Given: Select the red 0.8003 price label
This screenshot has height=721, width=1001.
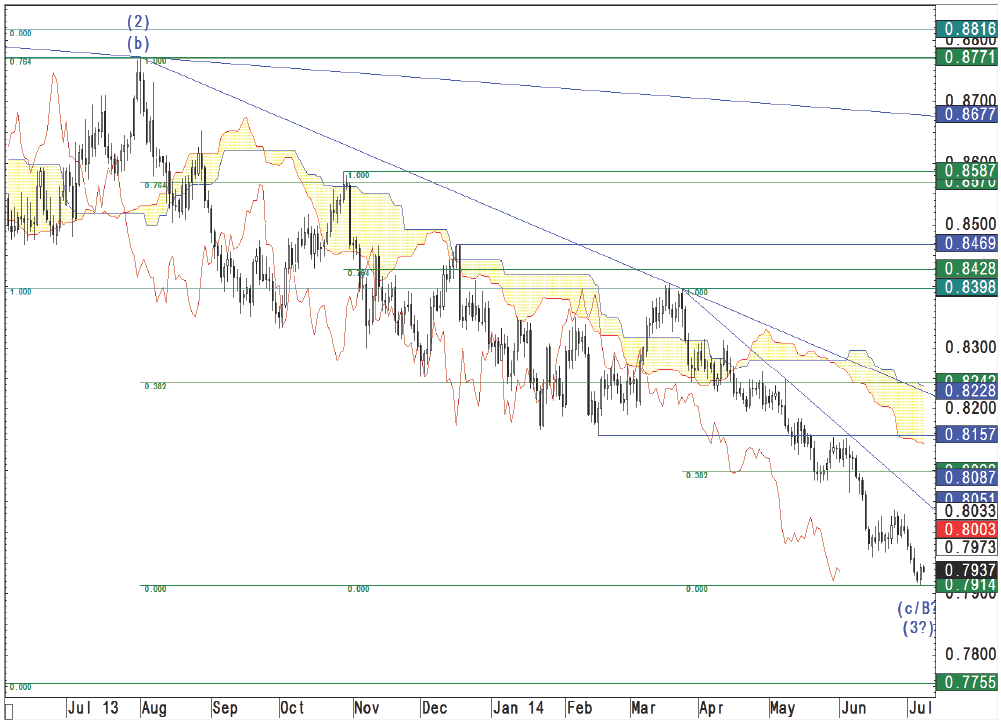Looking at the screenshot, I should [967, 528].
